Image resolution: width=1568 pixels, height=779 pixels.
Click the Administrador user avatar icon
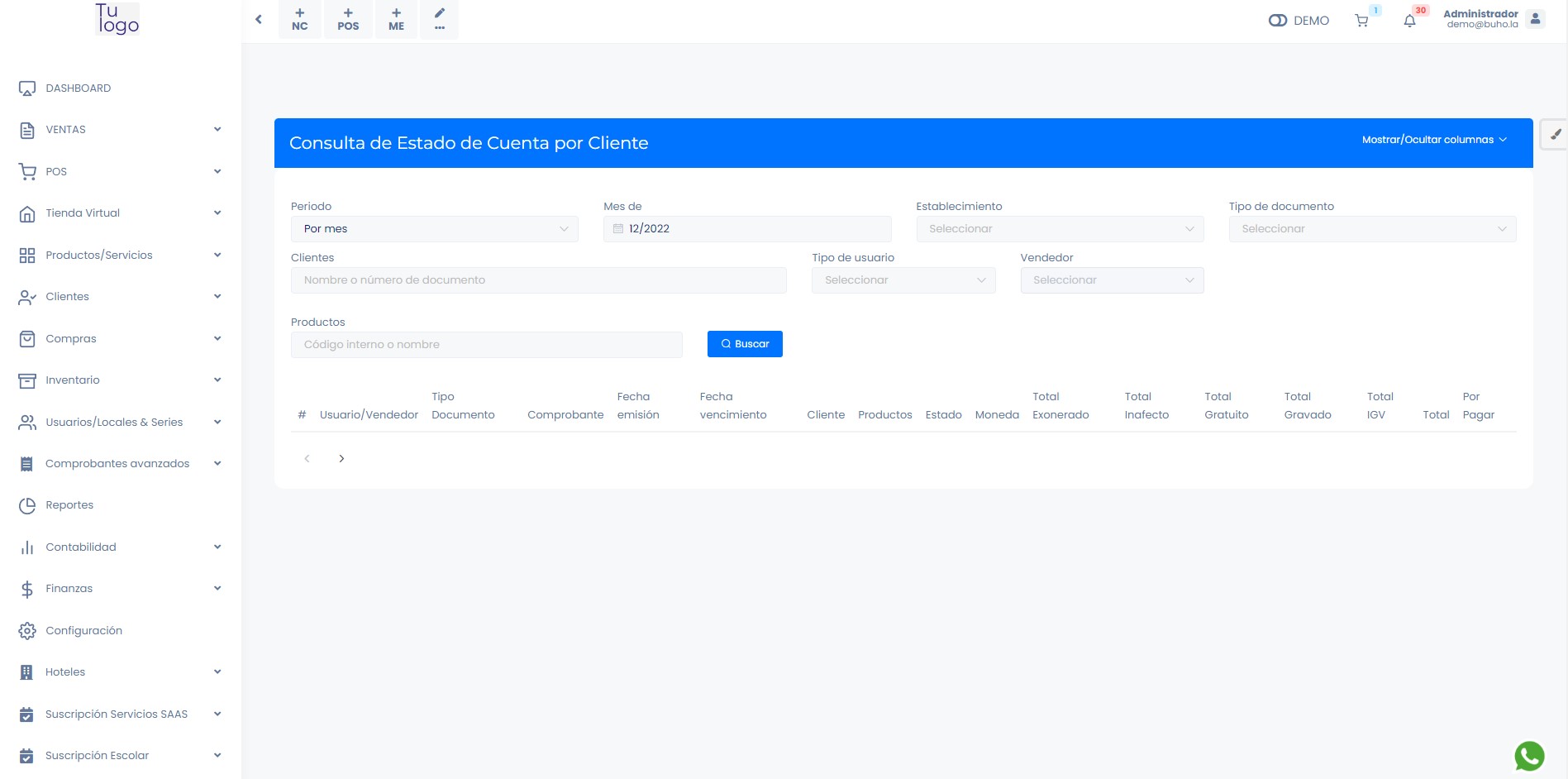tap(1535, 19)
